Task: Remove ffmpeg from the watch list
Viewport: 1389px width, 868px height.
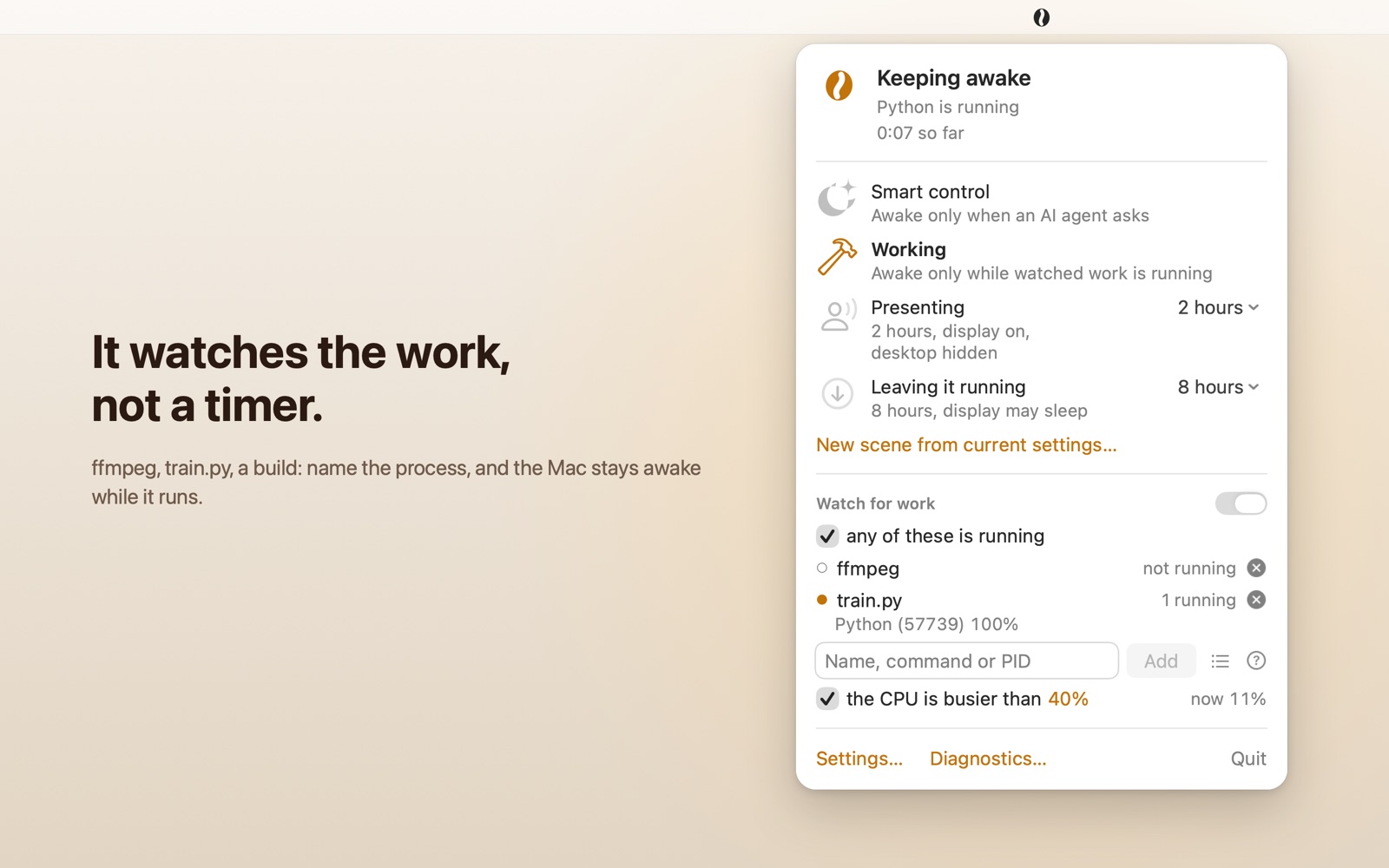Action: [1256, 568]
